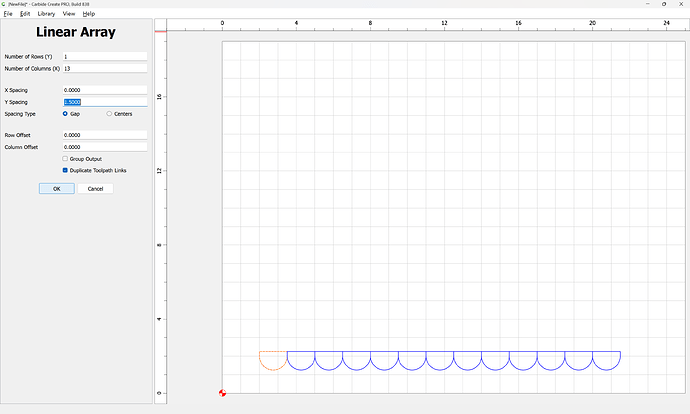Cancel the Linear Array dialog
Viewport: 690px width, 414px height.
(x=95, y=188)
